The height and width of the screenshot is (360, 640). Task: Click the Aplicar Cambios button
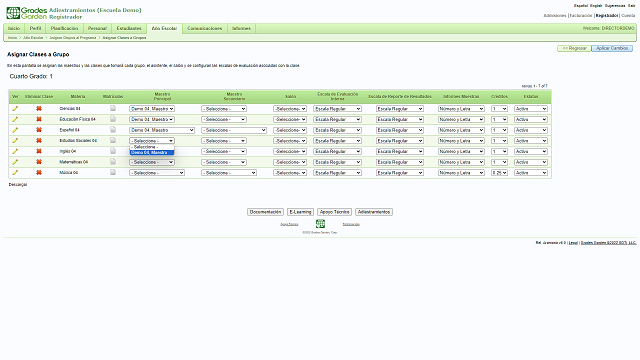[x=612, y=48]
